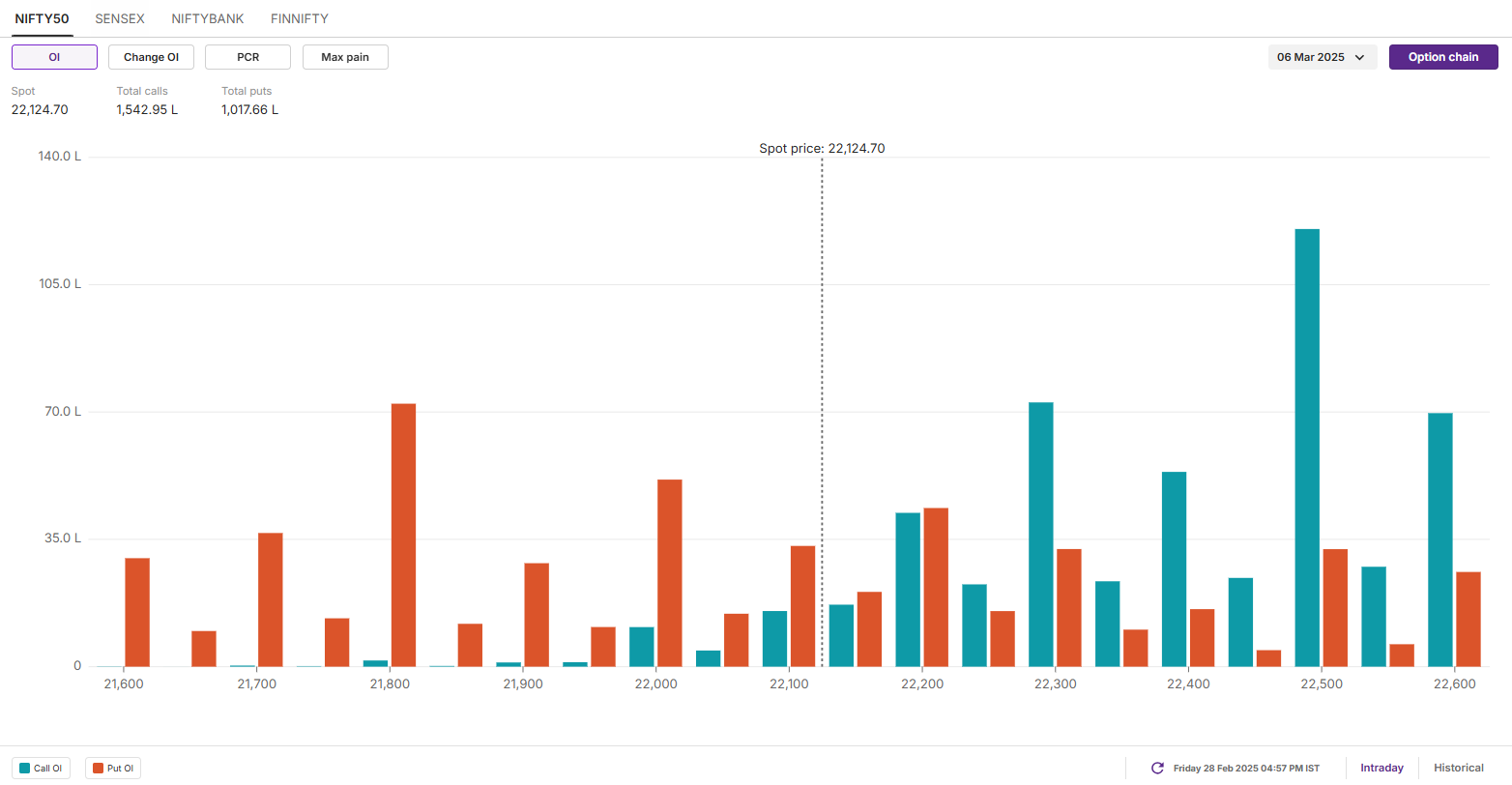Click the 22,000 strike axis label
This screenshot has width=1512, height=785.
(x=655, y=684)
